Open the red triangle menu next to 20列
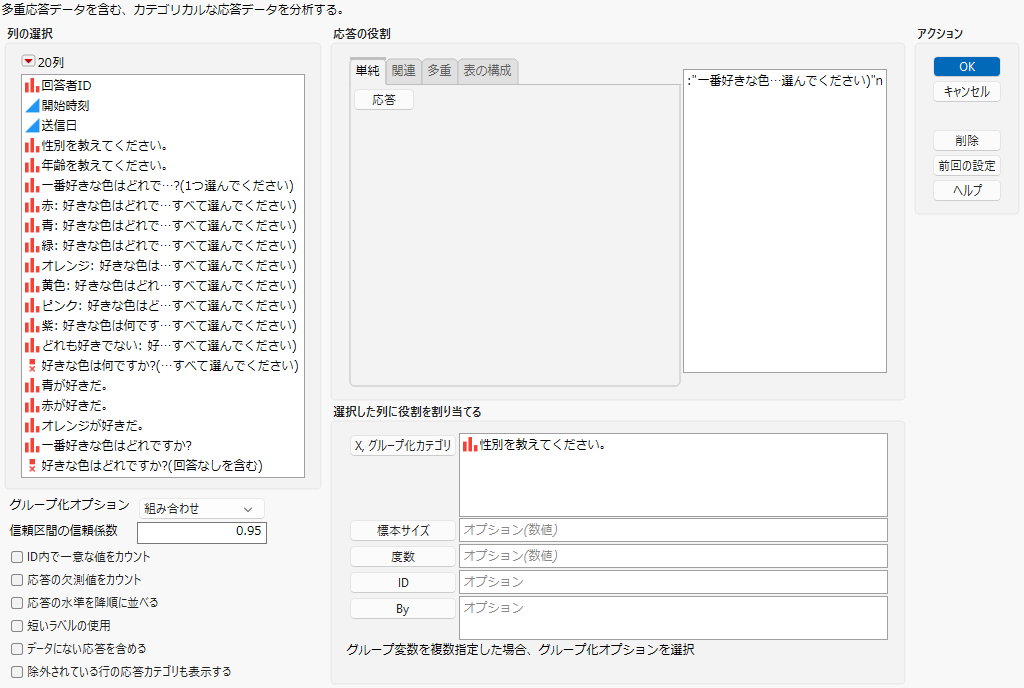 coord(28,61)
